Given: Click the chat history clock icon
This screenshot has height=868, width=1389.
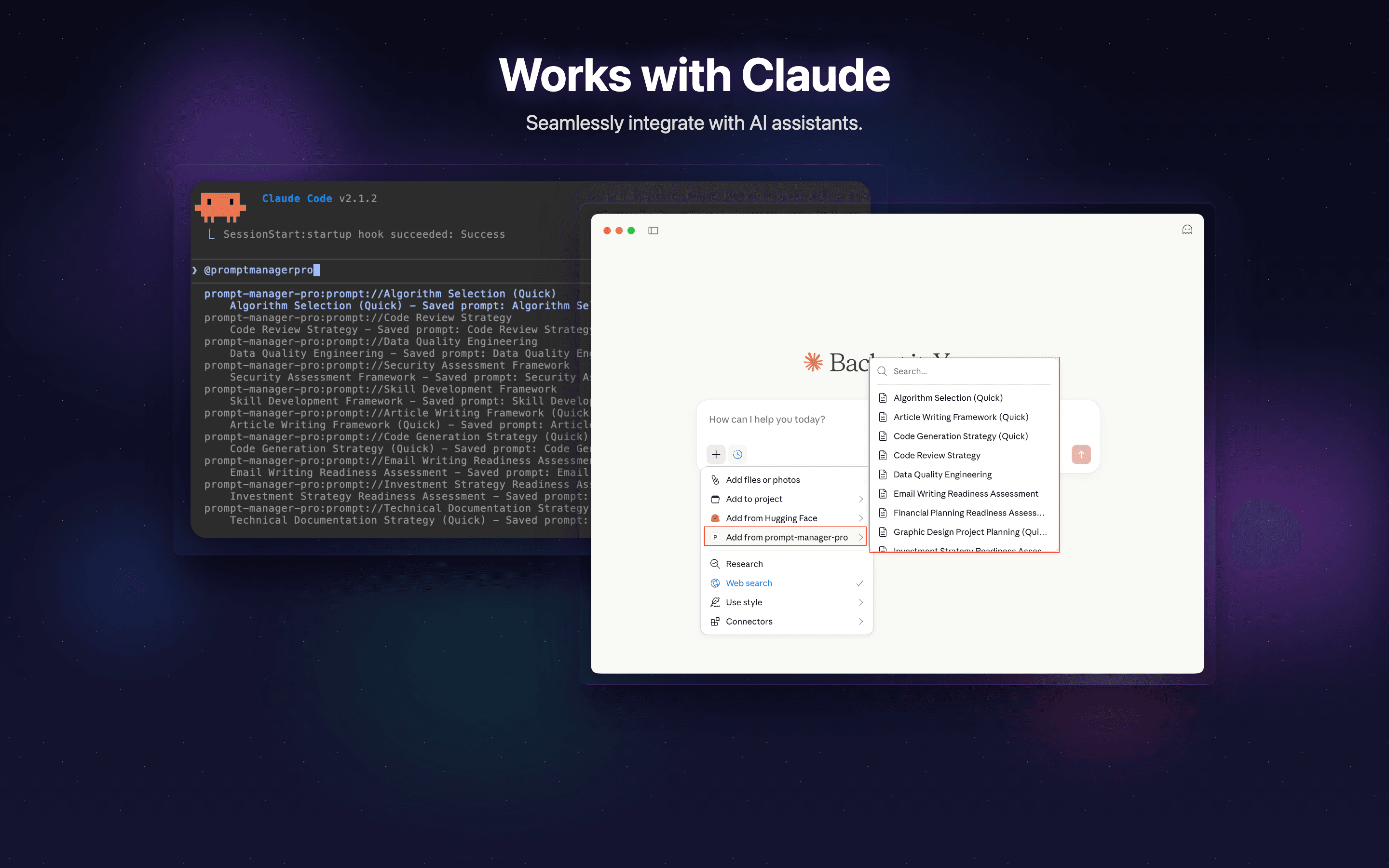Looking at the screenshot, I should pos(738,454).
